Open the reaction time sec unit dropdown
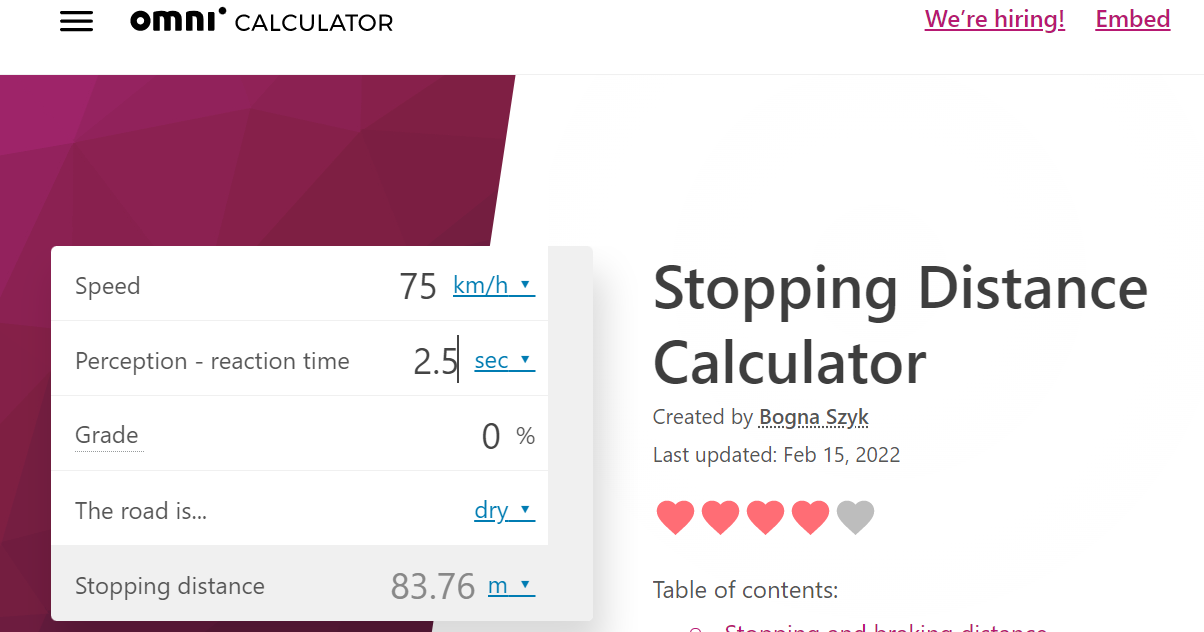 coord(504,361)
